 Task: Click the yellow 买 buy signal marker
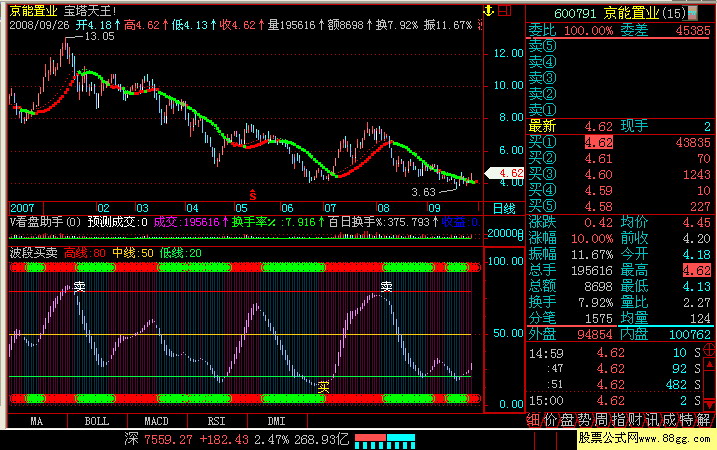pyautogui.click(x=323, y=387)
